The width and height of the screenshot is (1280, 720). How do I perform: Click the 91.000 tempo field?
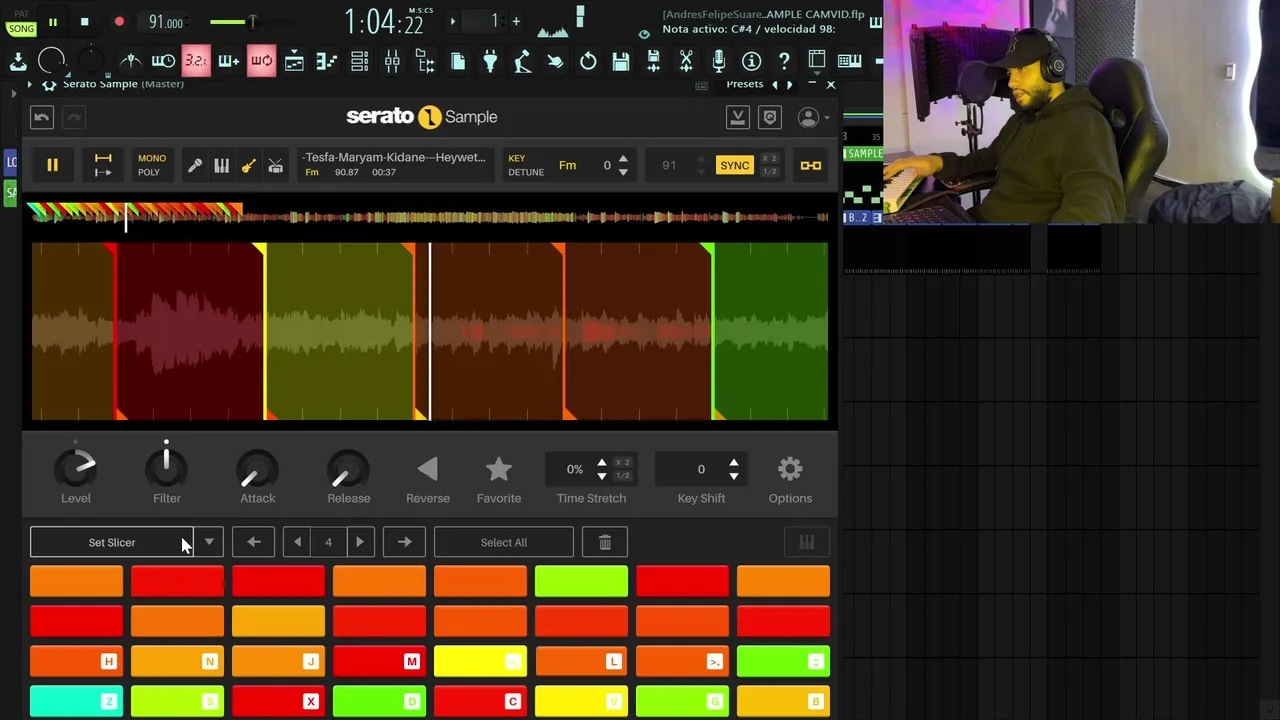pos(166,22)
